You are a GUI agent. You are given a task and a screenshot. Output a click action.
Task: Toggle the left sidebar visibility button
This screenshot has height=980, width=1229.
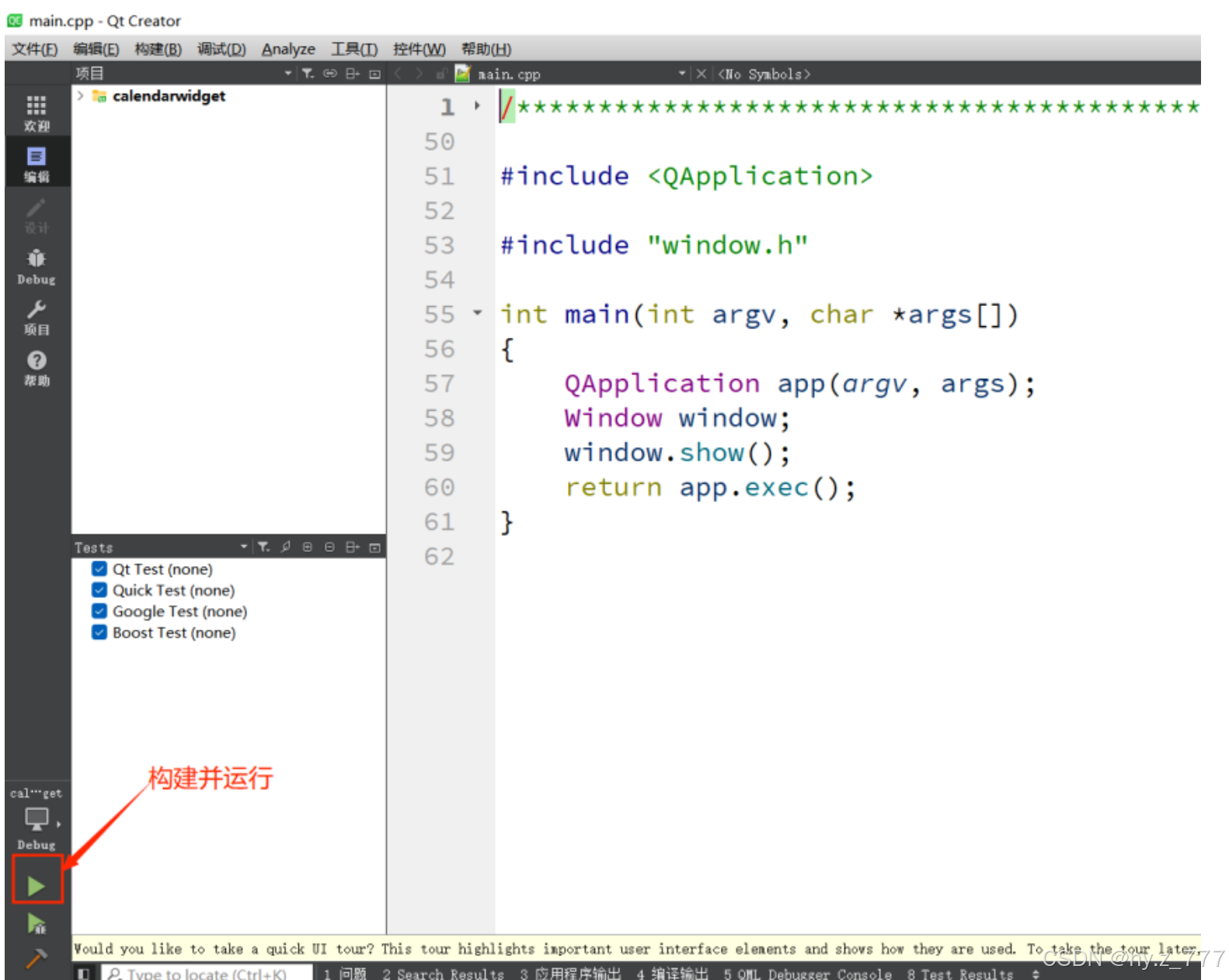[x=85, y=972]
